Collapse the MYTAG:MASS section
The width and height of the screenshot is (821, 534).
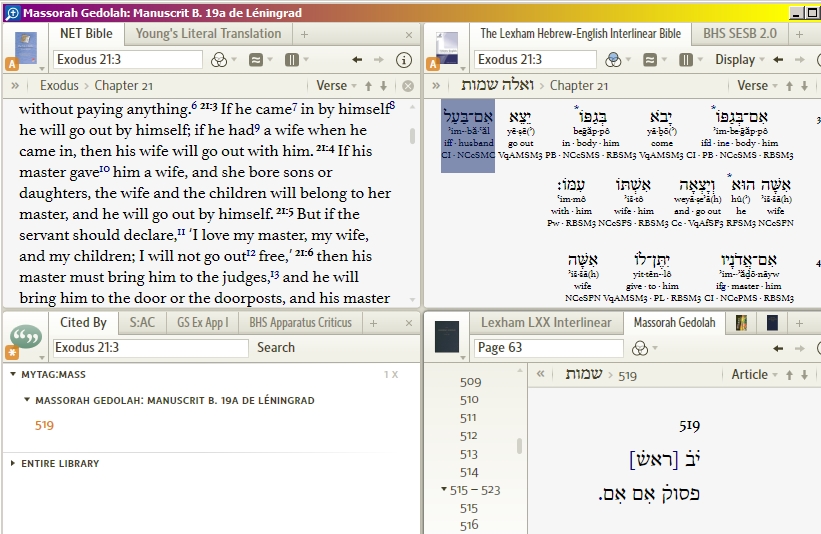point(13,374)
